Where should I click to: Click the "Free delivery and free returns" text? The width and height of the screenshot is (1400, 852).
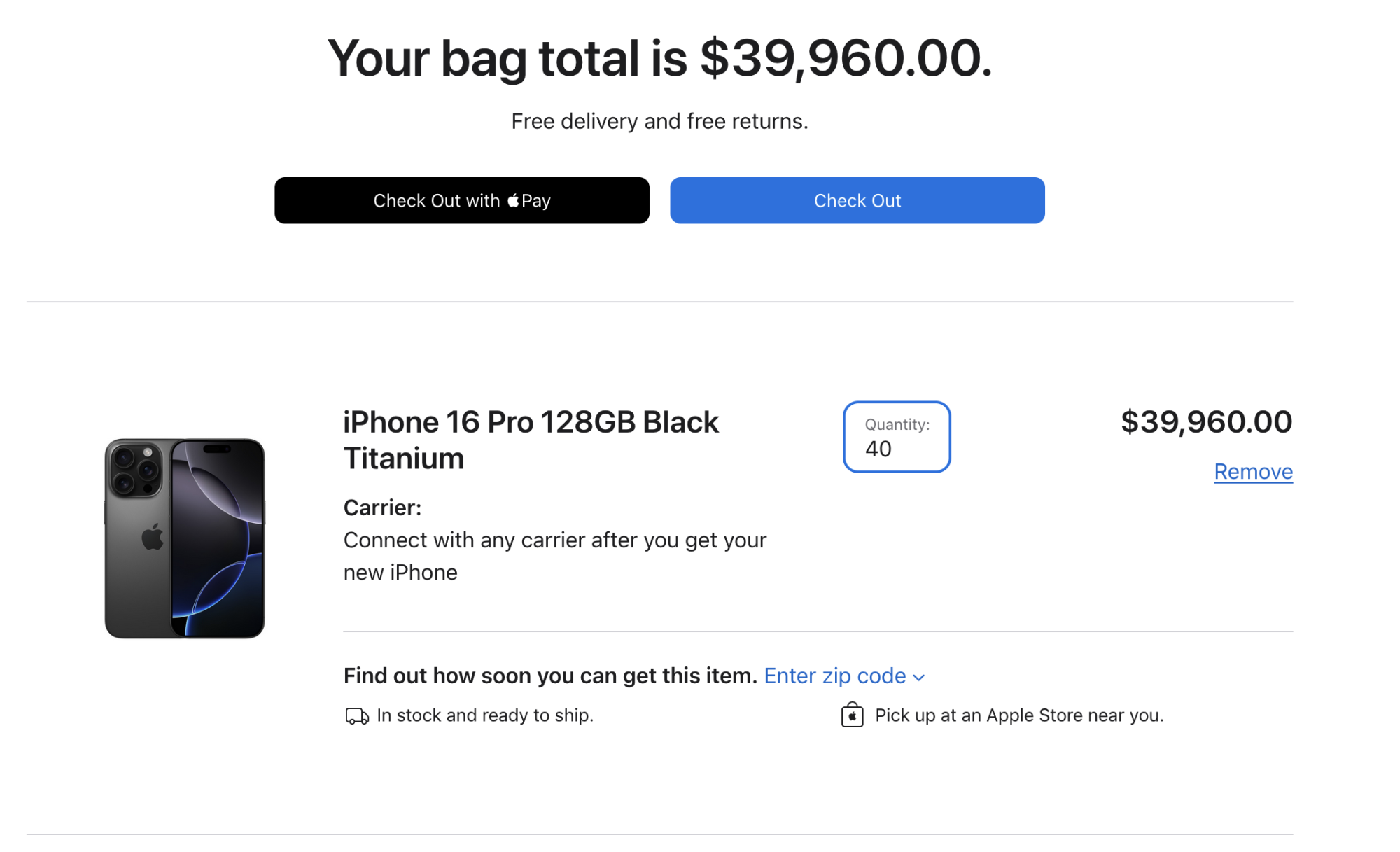(x=659, y=121)
